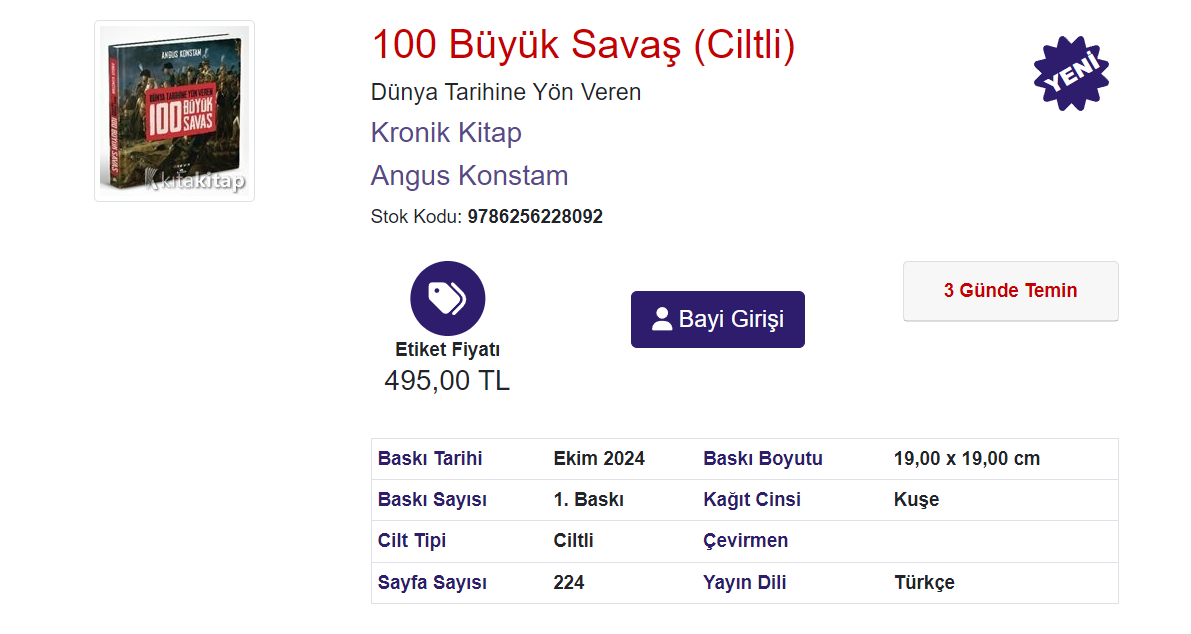
Task: Click the price tag icon
Action: pyautogui.click(x=447, y=298)
